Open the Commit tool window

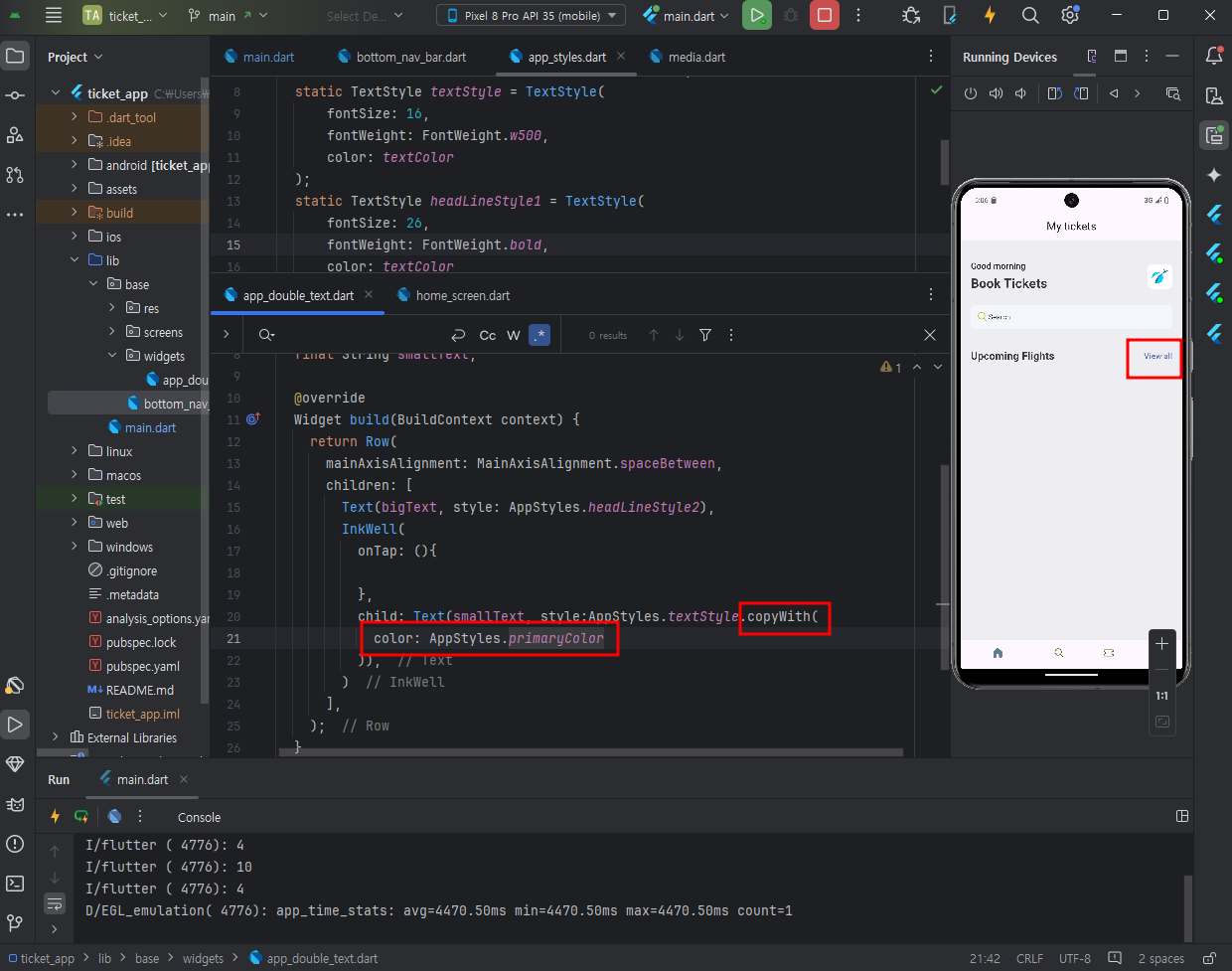point(15,95)
